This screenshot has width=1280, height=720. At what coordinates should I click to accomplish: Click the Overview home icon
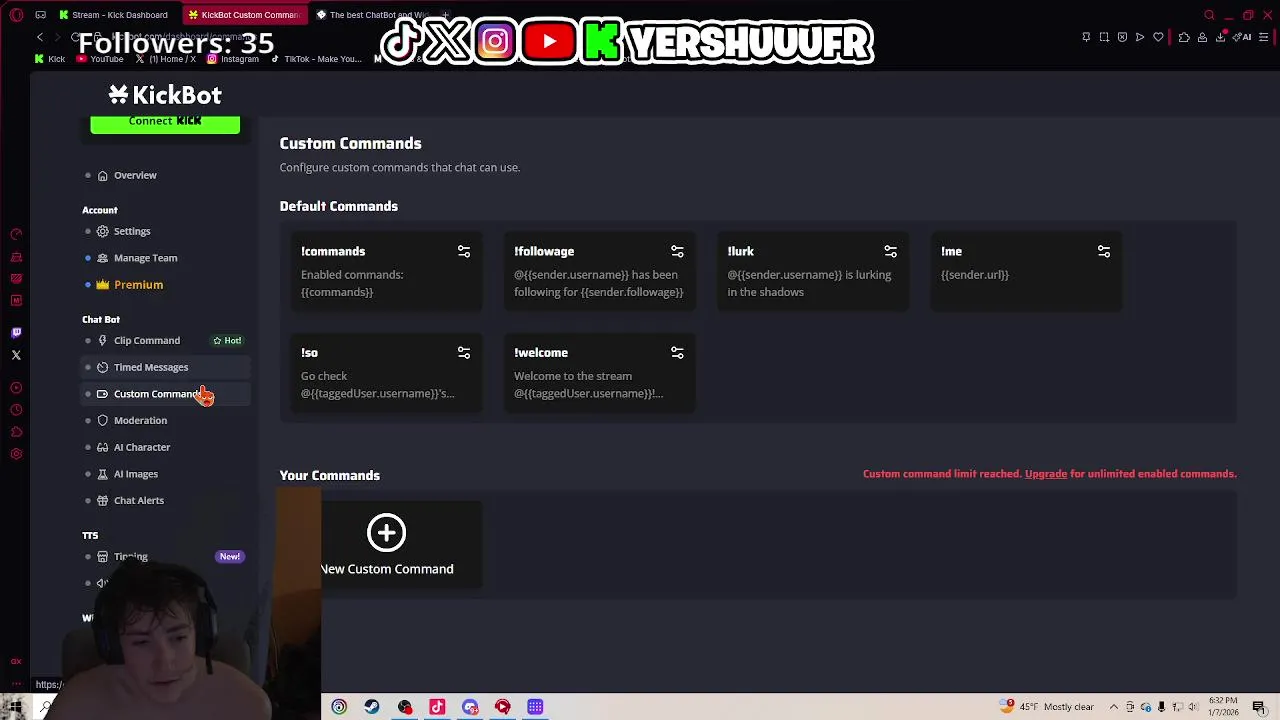(x=102, y=175)
